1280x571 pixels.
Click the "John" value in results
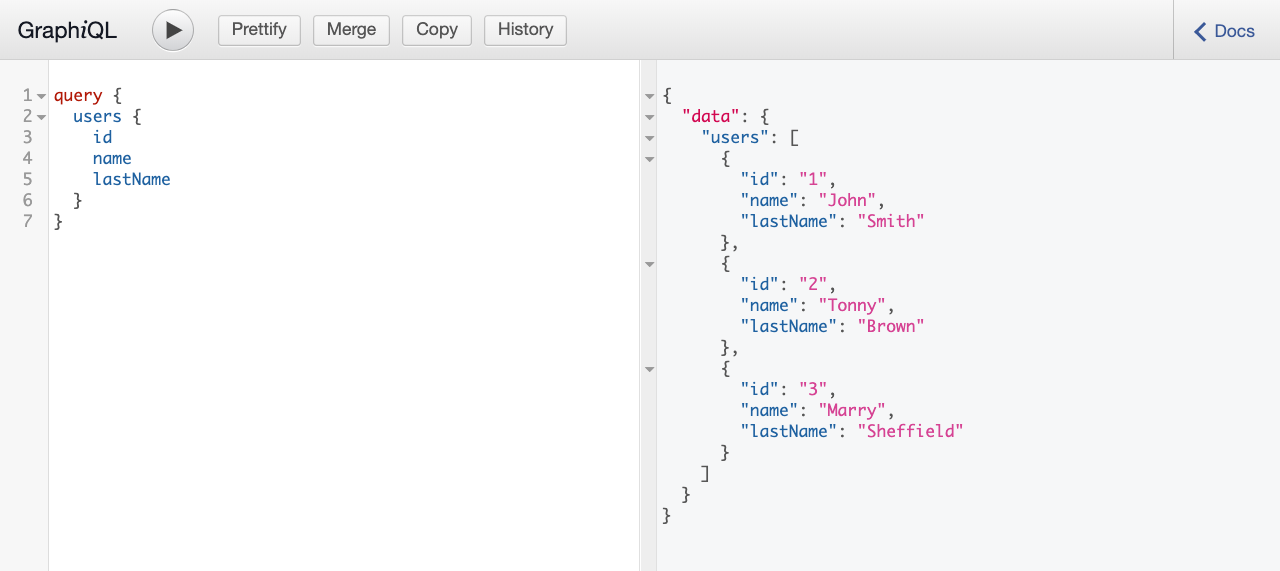[848, 201]
